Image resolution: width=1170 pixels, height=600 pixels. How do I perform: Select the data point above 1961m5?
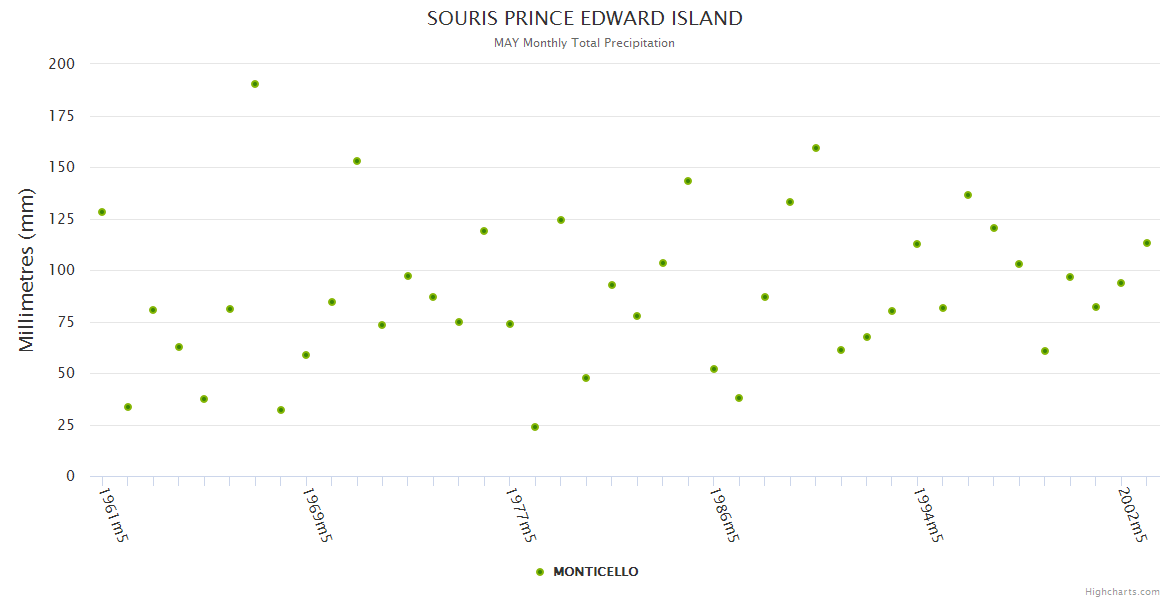point(102,212)
